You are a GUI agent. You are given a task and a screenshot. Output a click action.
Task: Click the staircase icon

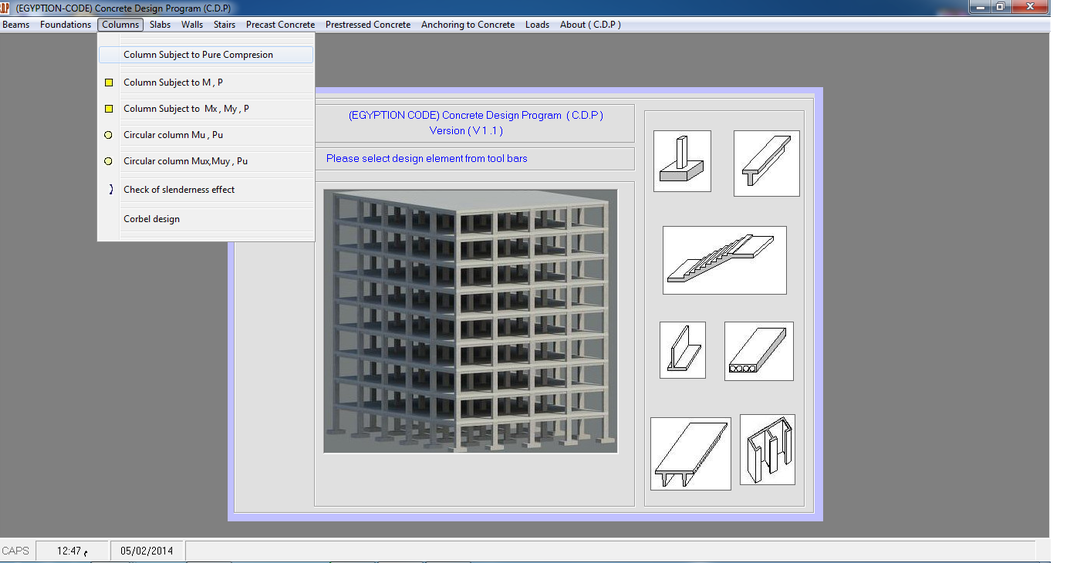coord(724,260)
